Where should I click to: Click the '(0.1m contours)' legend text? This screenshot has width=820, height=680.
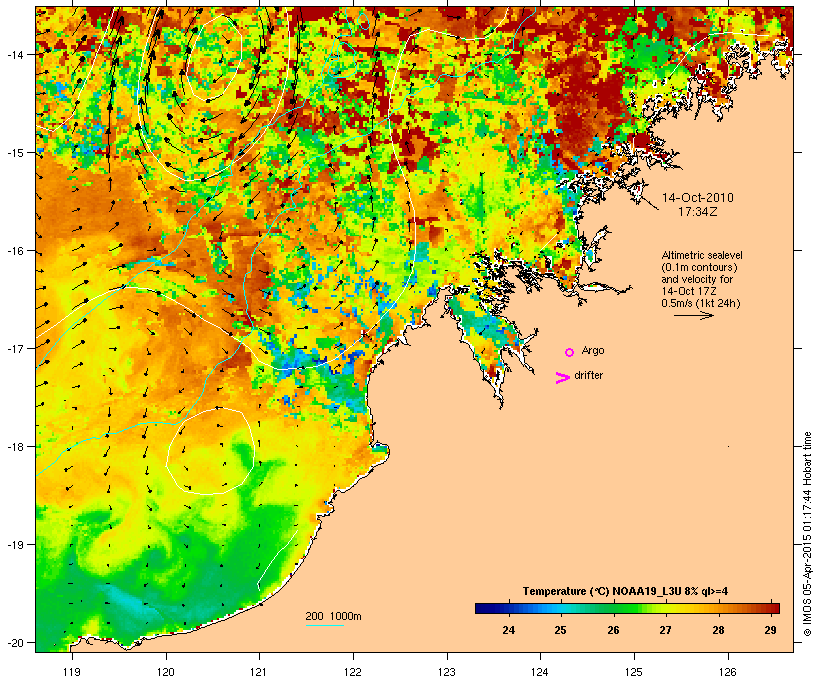699,267
